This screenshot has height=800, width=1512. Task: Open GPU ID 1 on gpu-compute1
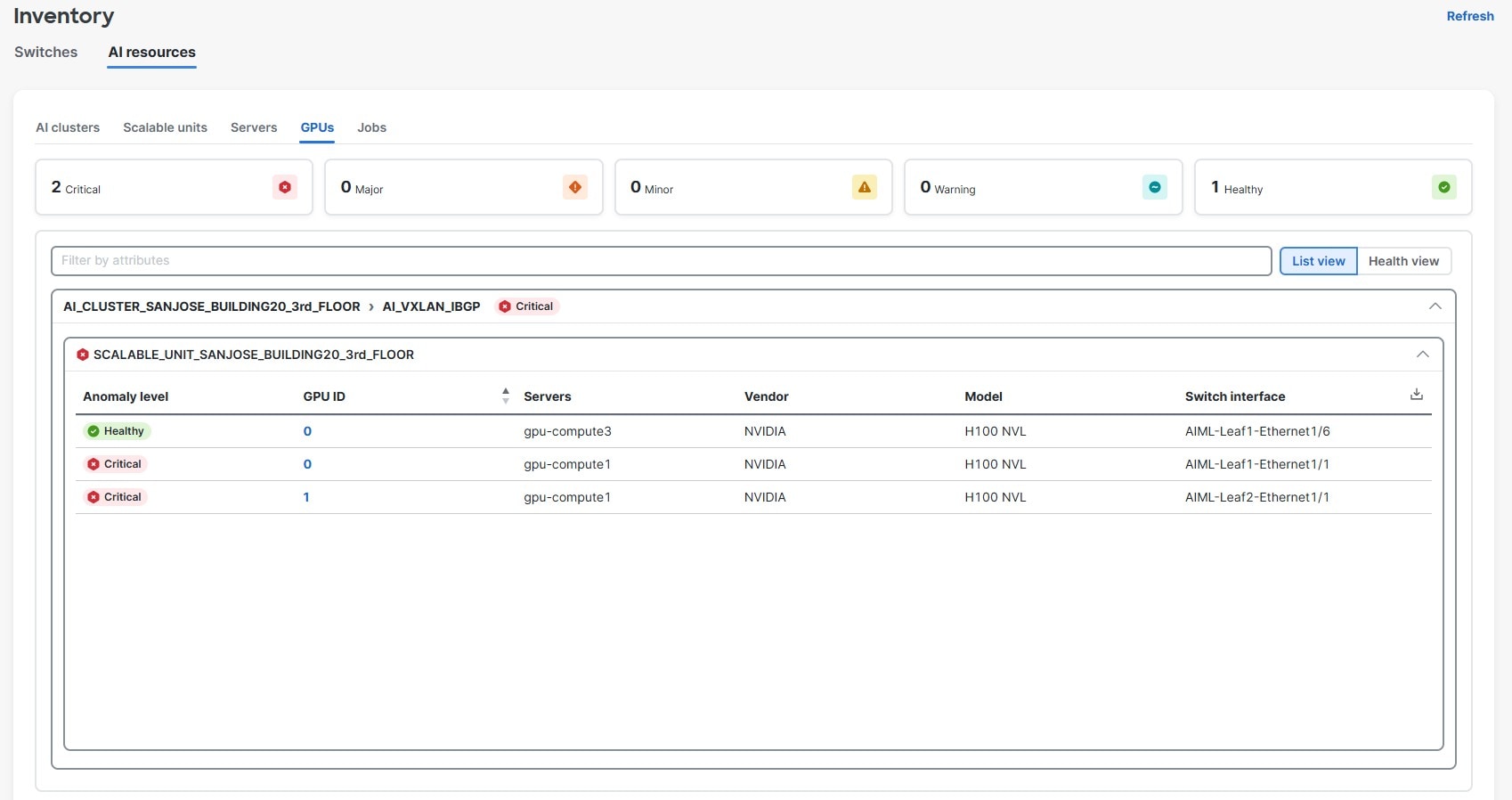[x=306, y=497]
